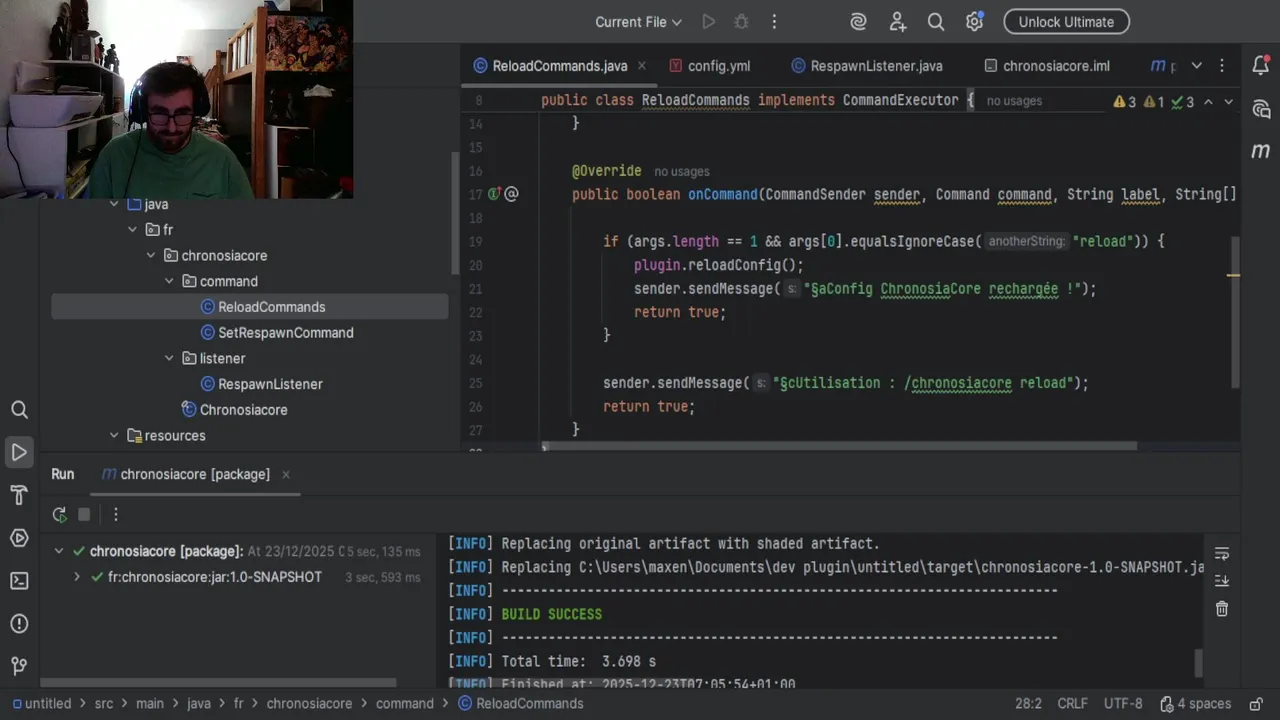The height and width of the screenshot is (720, 1280).
Task: Open the Find tool window on the left strip
Action: (x=19, y=409)
